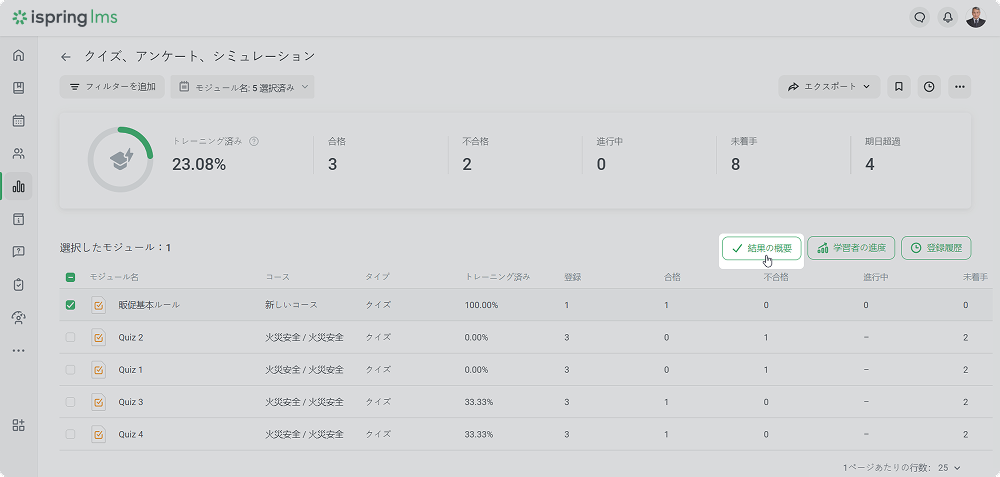Open the モジュール名 filter dropdown
Image resolution: width=1000 pixels, height=477 pixels.
pyautogui.click(x=243, y=87)
